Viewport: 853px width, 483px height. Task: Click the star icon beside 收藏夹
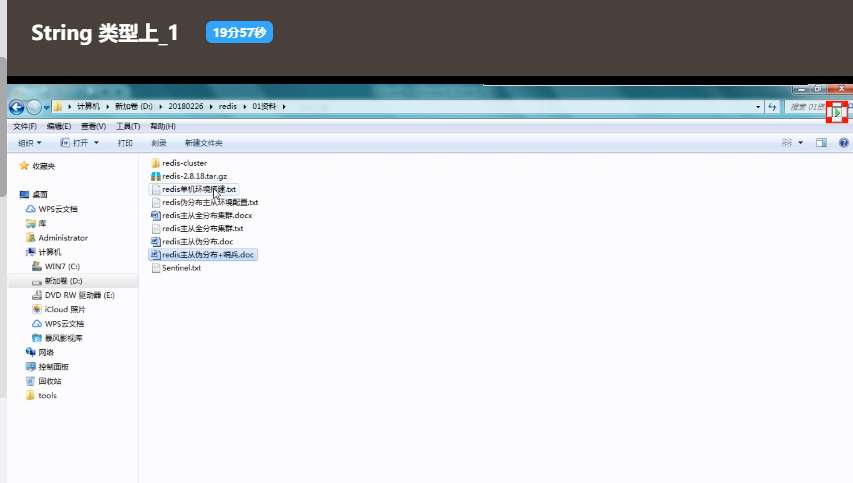click(x=24, y=166)
